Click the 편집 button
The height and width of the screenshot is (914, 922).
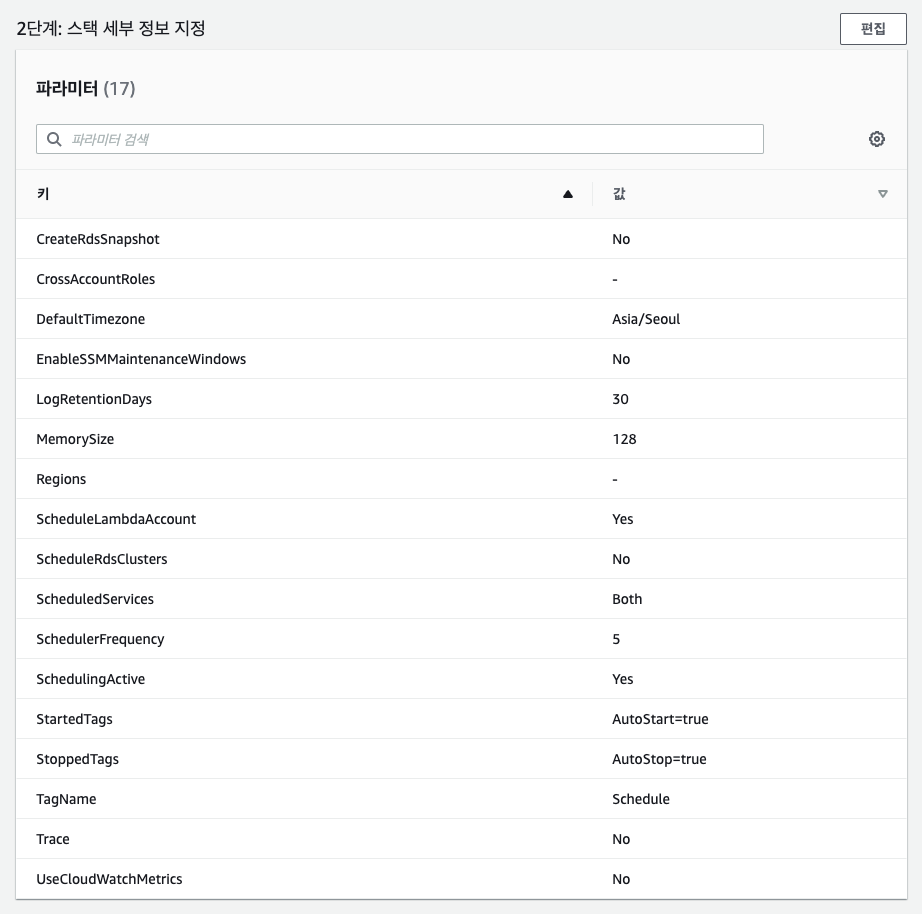(x=873, y=29)
